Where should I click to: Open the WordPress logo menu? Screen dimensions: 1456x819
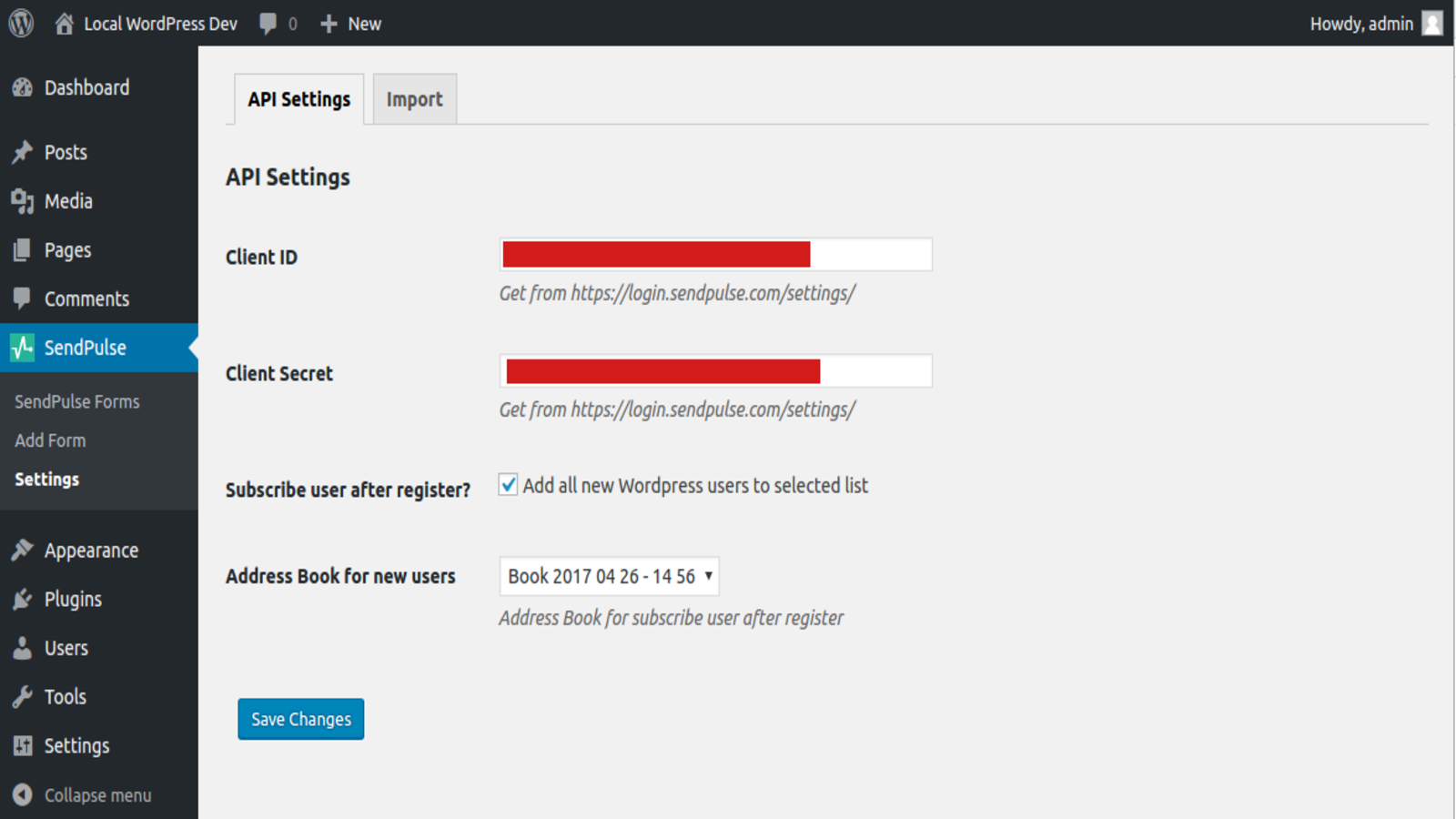[x=20, y=23]
